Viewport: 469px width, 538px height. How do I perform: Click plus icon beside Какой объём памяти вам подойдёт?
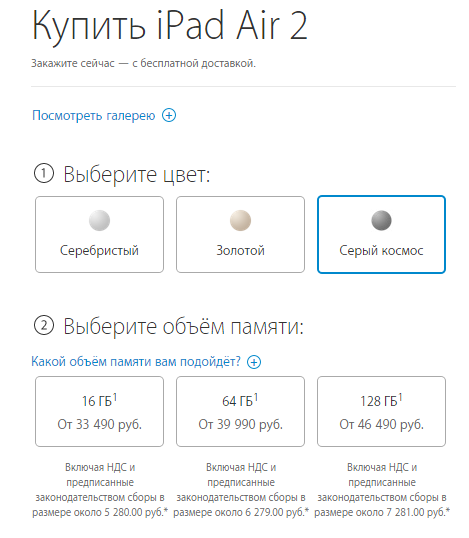point(254,362)
